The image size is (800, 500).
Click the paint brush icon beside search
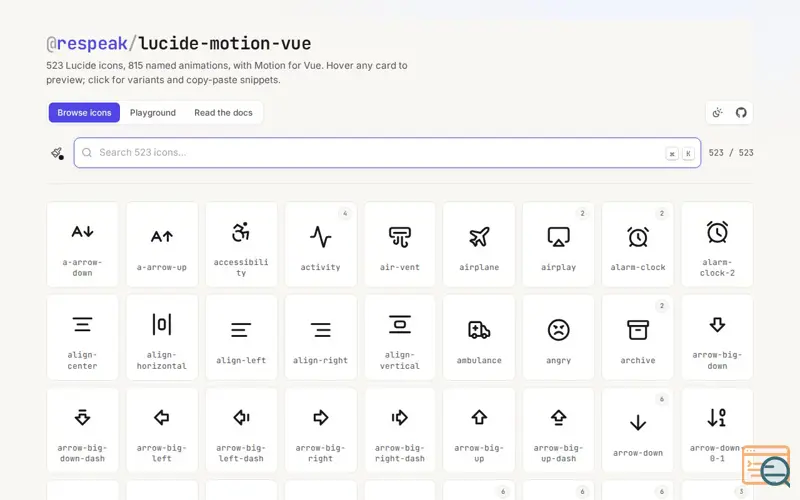pos(57,153)
